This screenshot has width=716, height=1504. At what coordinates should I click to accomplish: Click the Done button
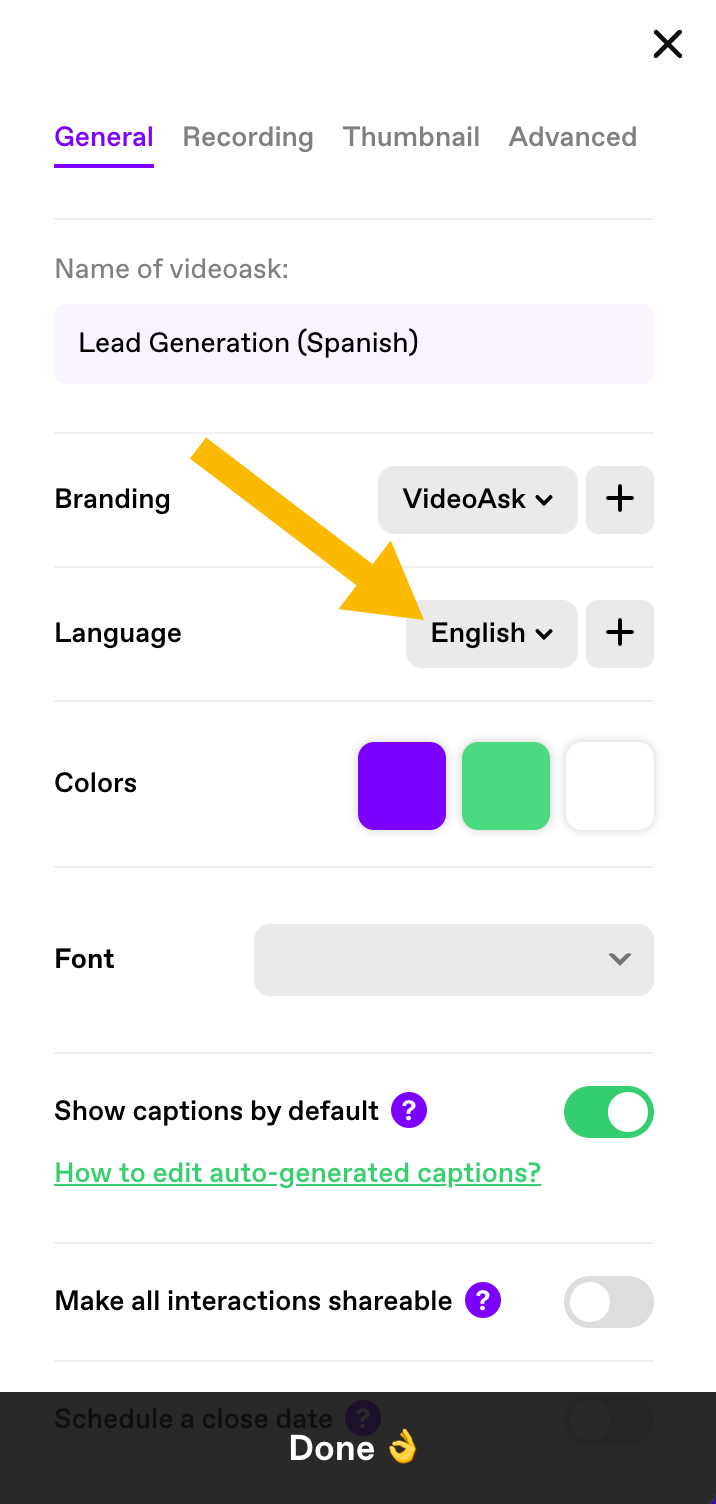pos(358,1448)
